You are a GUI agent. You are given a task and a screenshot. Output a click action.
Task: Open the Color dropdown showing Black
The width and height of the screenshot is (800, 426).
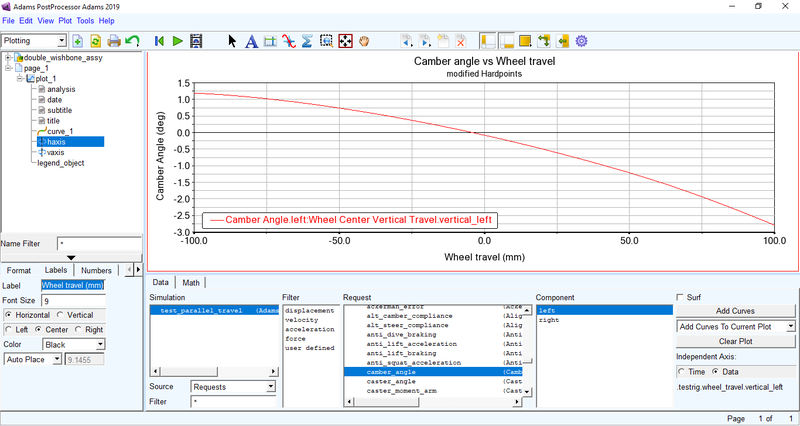[x=71, y=344]
